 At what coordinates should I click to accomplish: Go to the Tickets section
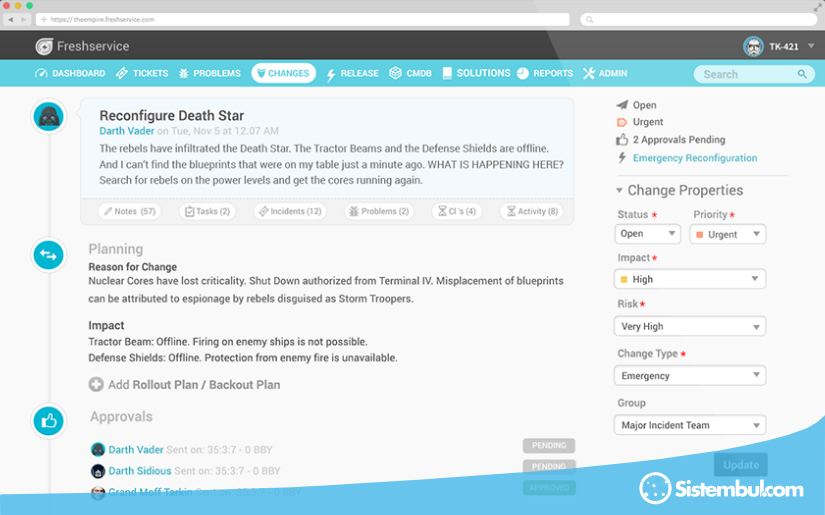click(x=142, y=73)
